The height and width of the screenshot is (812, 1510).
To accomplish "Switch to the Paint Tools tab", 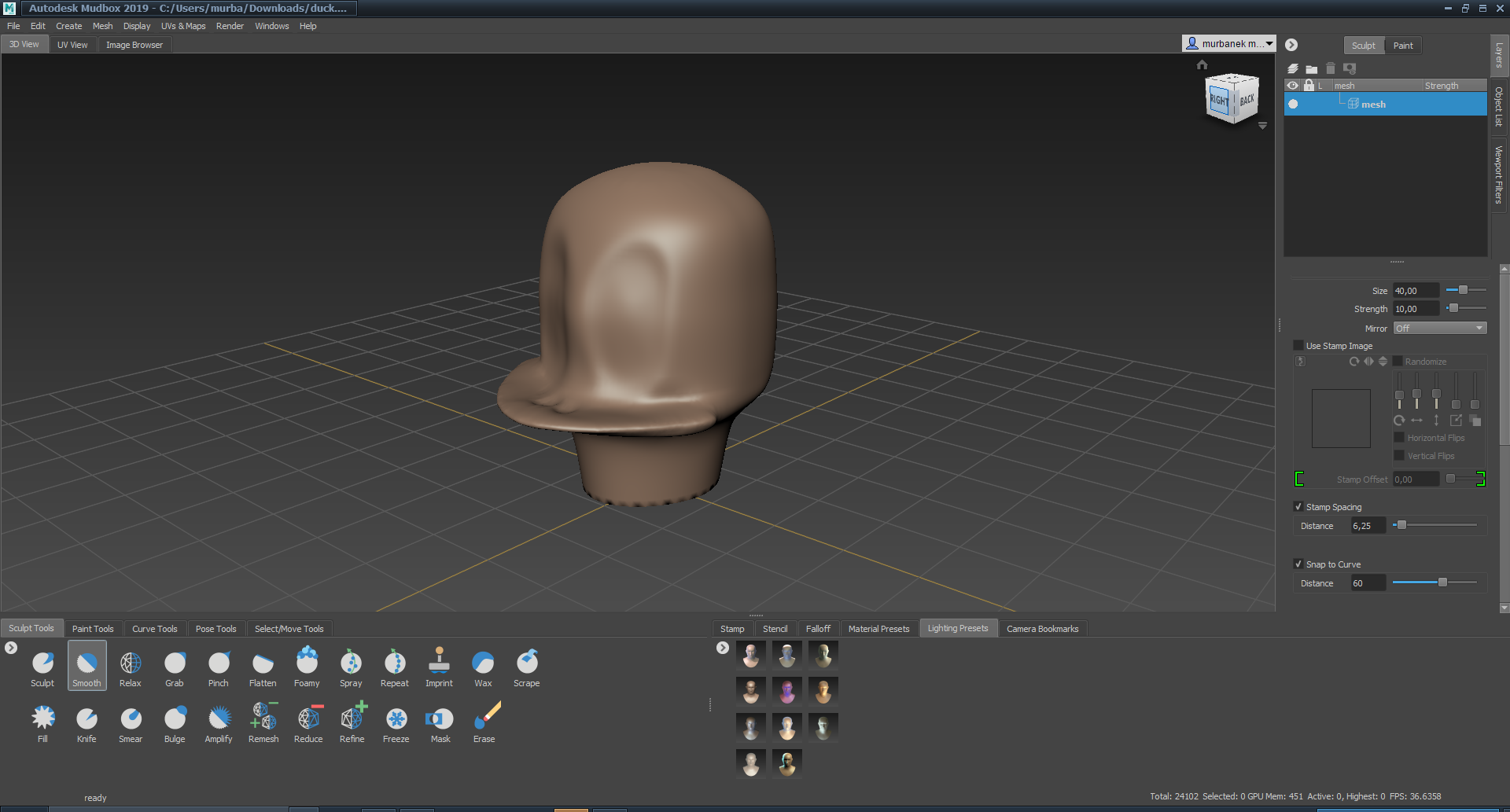I will tap(93, 629).
